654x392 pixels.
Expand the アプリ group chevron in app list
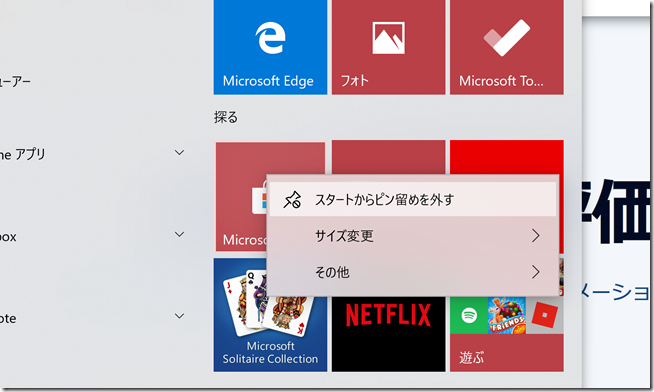click(179, 153)
